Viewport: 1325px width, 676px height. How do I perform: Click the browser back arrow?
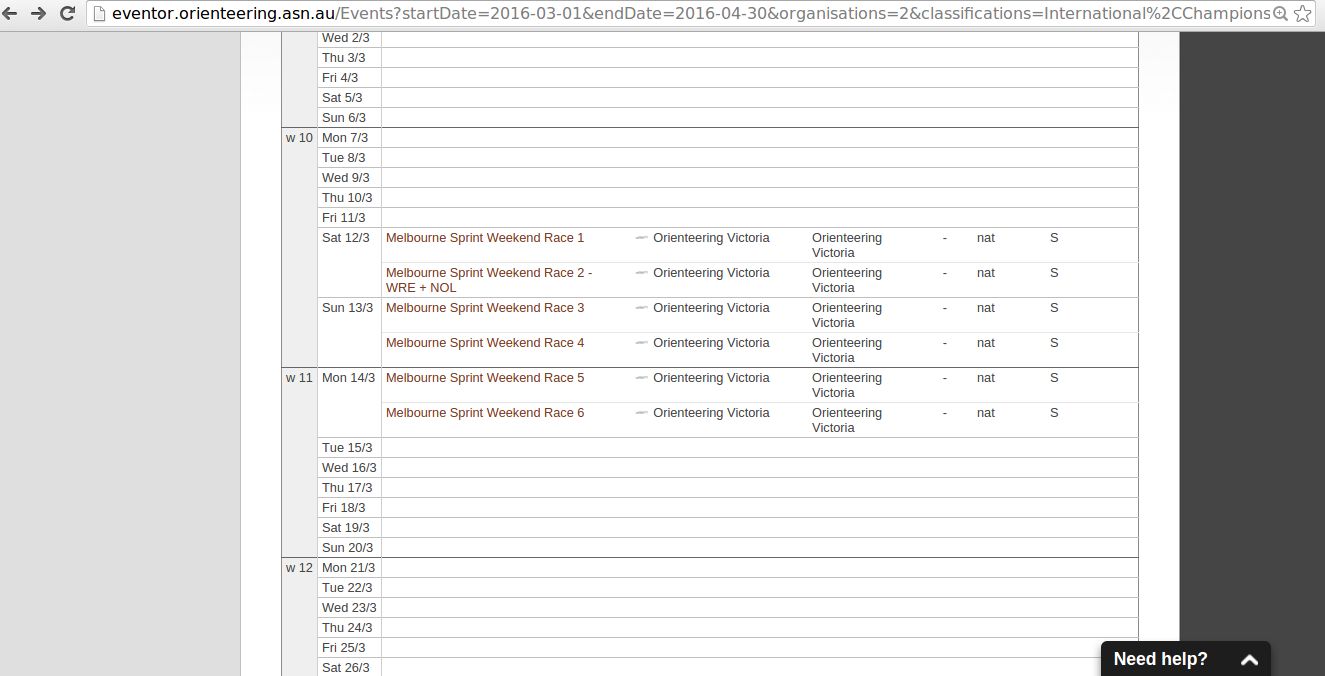10,14
